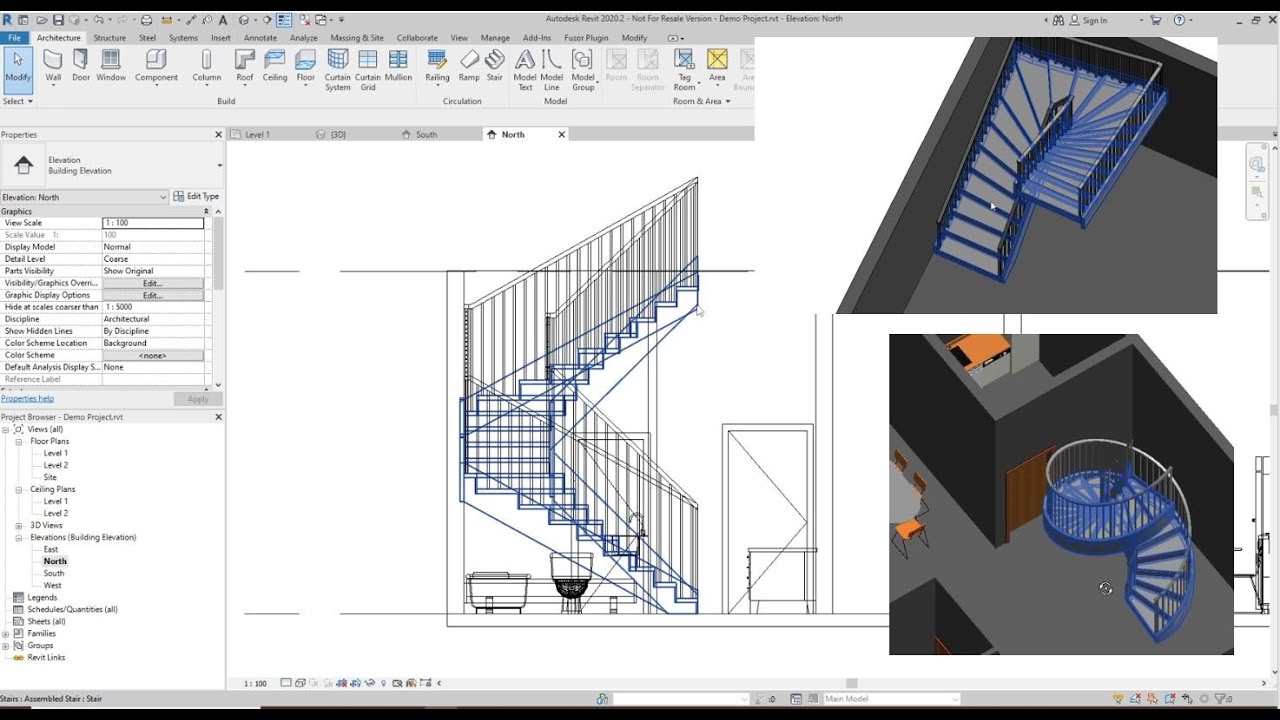Select the Curtain Grid tool
The height and width of the screenshot is (720, 1280).
(368, 70)
